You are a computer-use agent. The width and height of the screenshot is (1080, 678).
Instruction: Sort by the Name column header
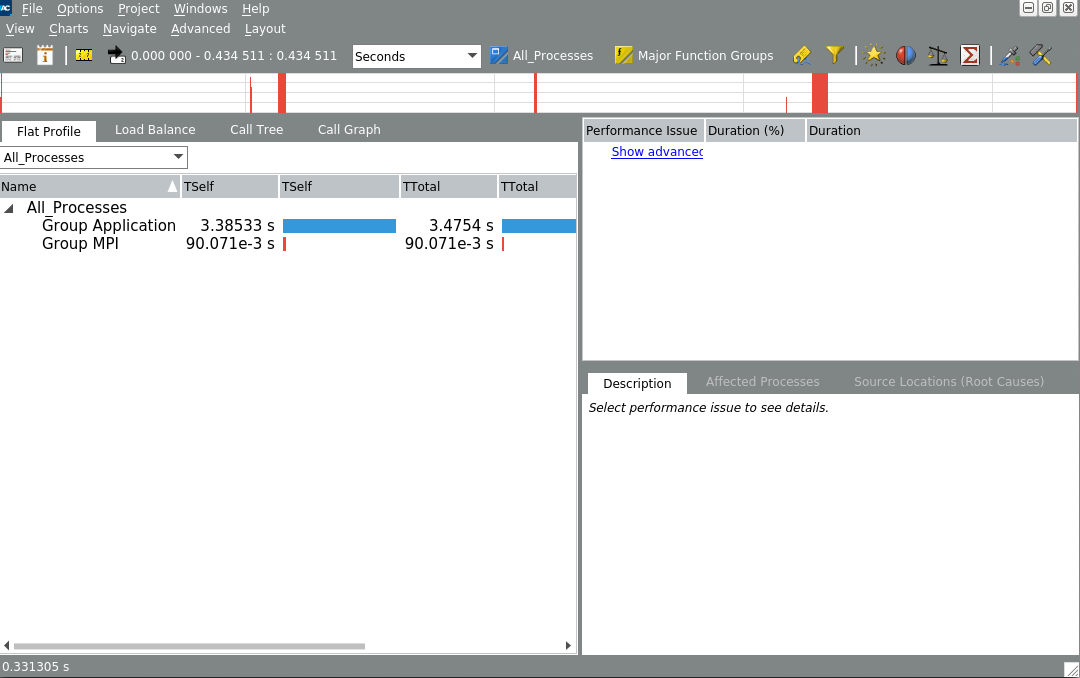pos(90,187)
